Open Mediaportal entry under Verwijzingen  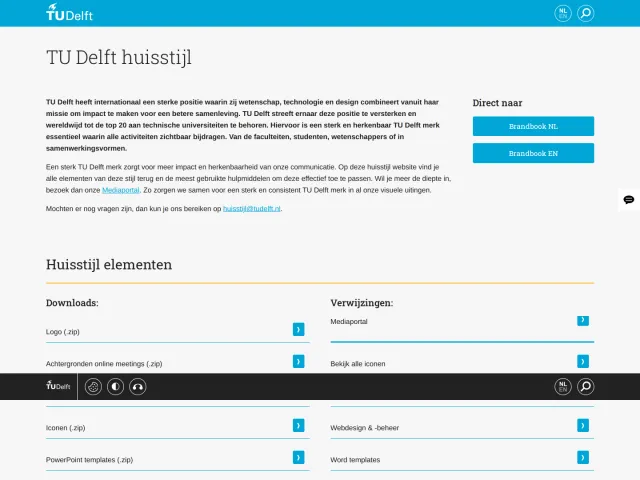pos(349,322)
